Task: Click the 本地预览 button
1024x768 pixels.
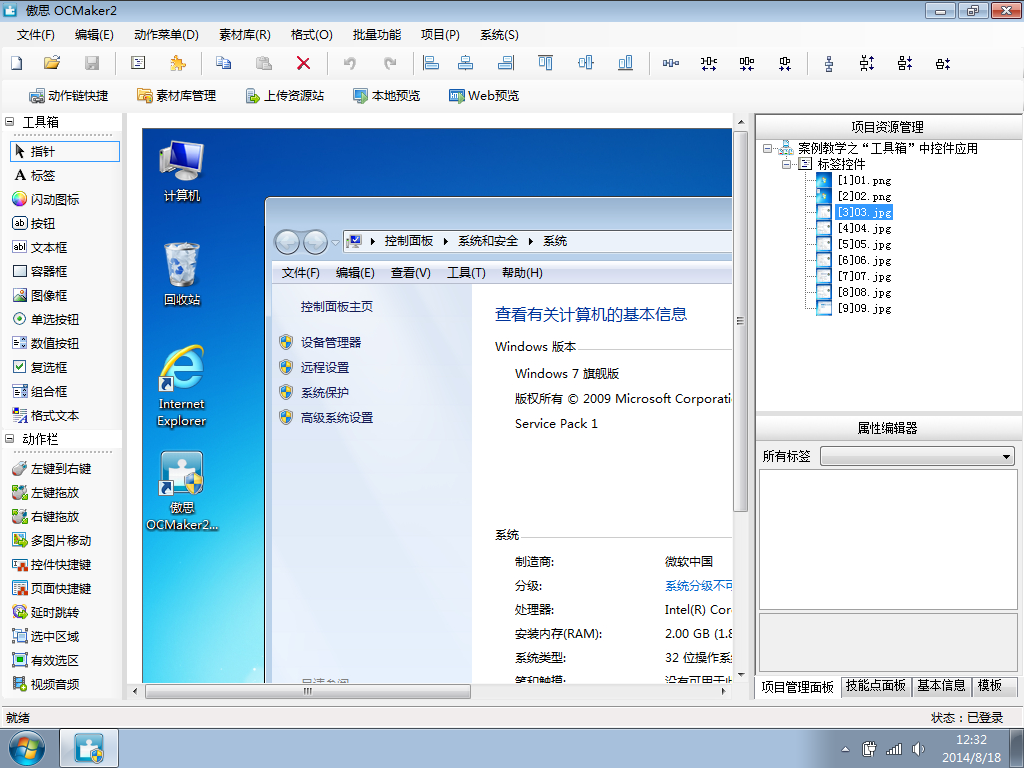Action: coord(387,96)
